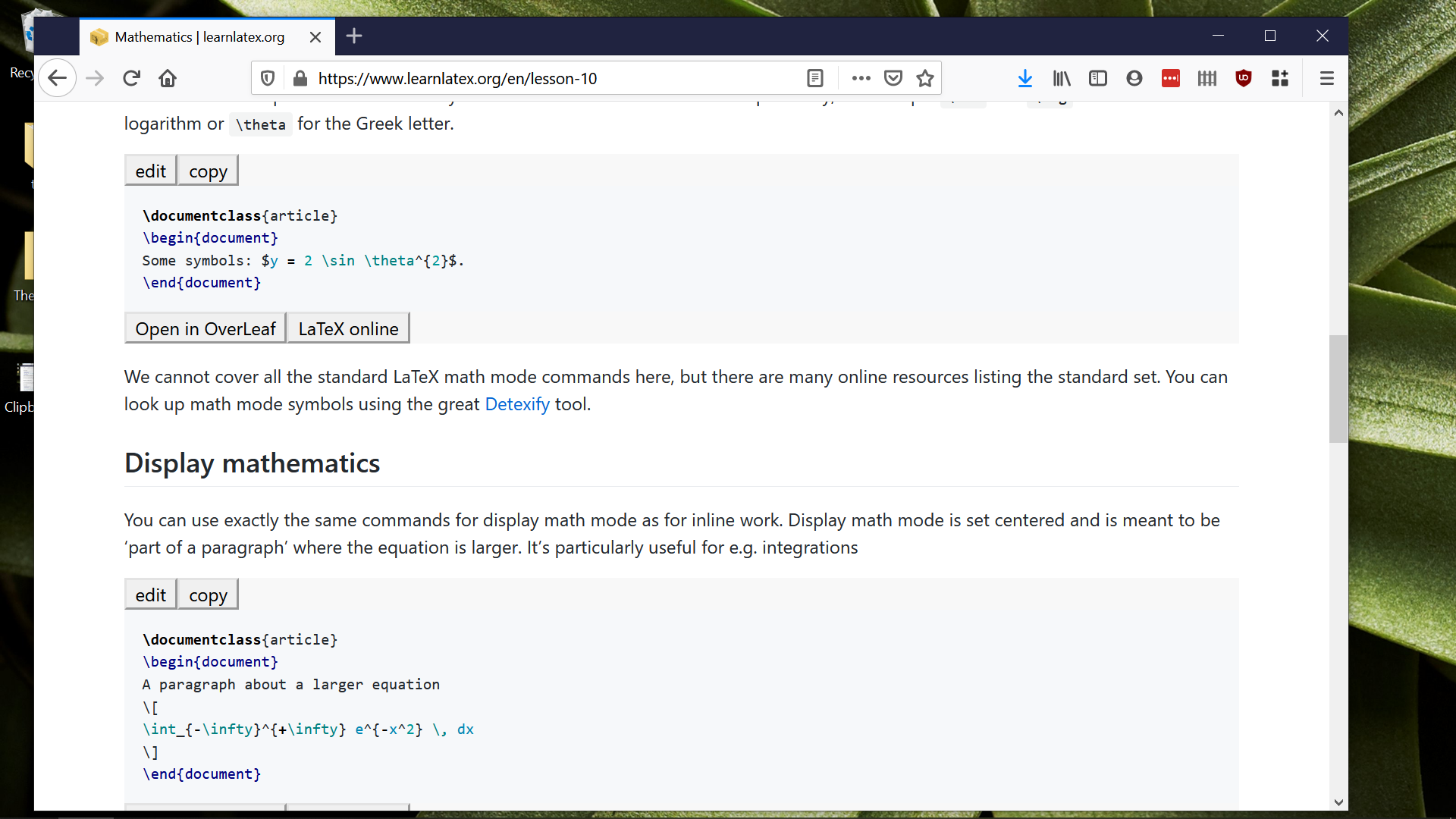
Task: Select the Mathematics learnlatex.org tab
Action: [x=197, y=36]
